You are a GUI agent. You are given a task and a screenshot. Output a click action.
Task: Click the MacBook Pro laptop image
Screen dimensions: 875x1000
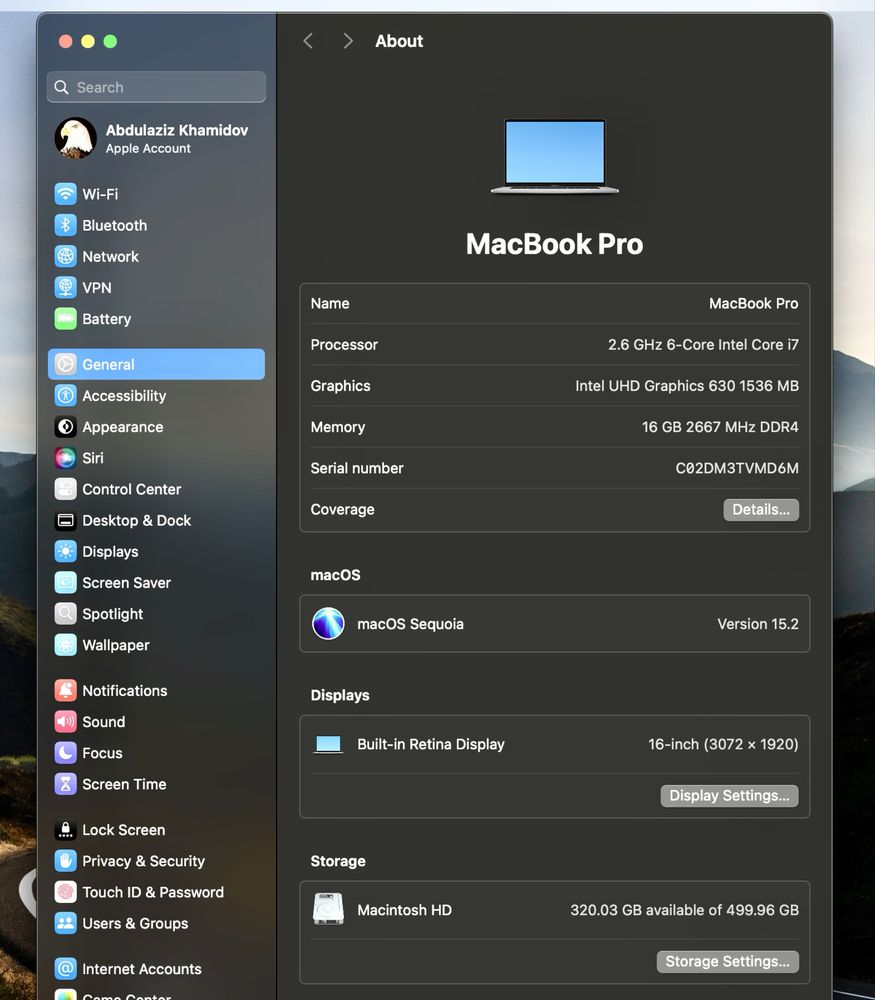tap(555, 156)
